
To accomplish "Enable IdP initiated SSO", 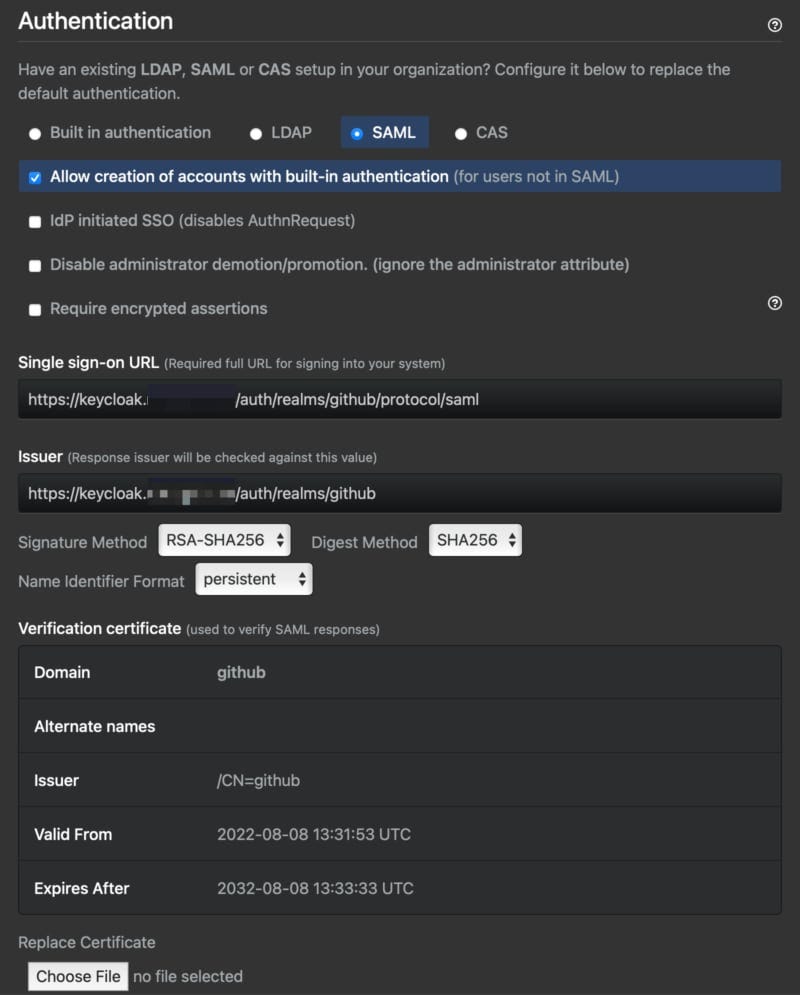I will click(x=34, y=221).
